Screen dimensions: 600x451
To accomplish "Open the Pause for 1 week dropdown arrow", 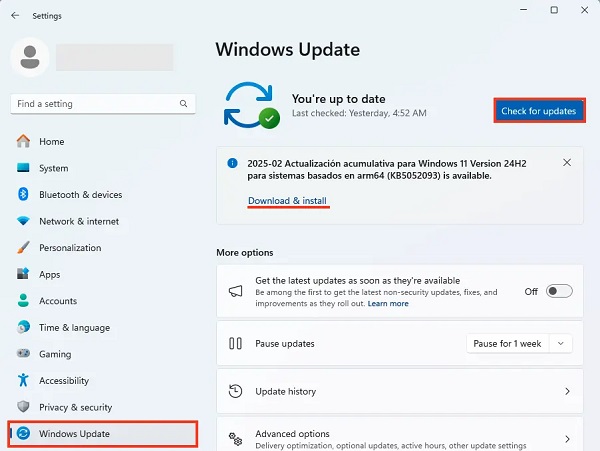I will [x=561, y=343].
